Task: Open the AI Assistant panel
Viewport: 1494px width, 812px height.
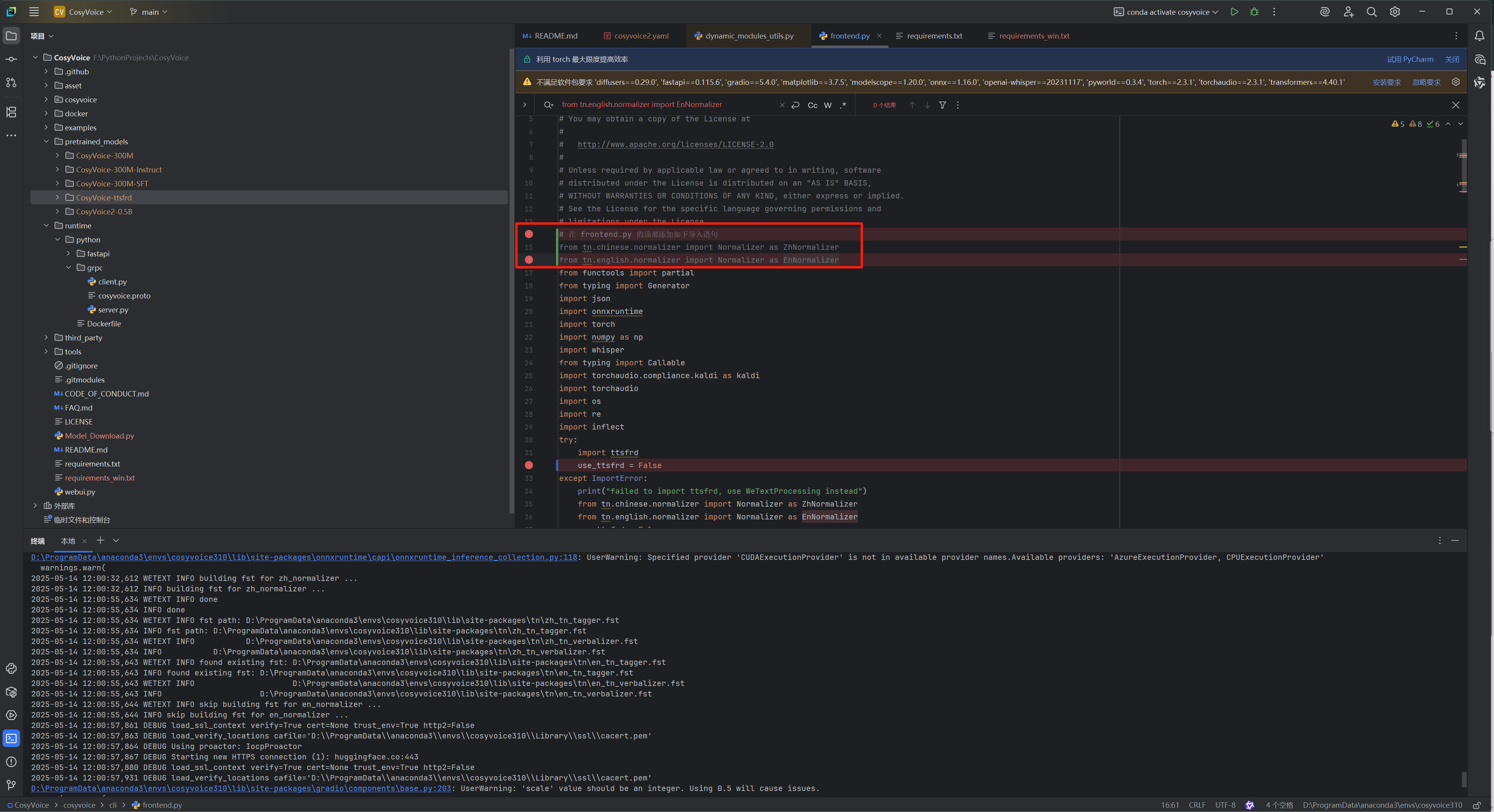Action: 1324,12
